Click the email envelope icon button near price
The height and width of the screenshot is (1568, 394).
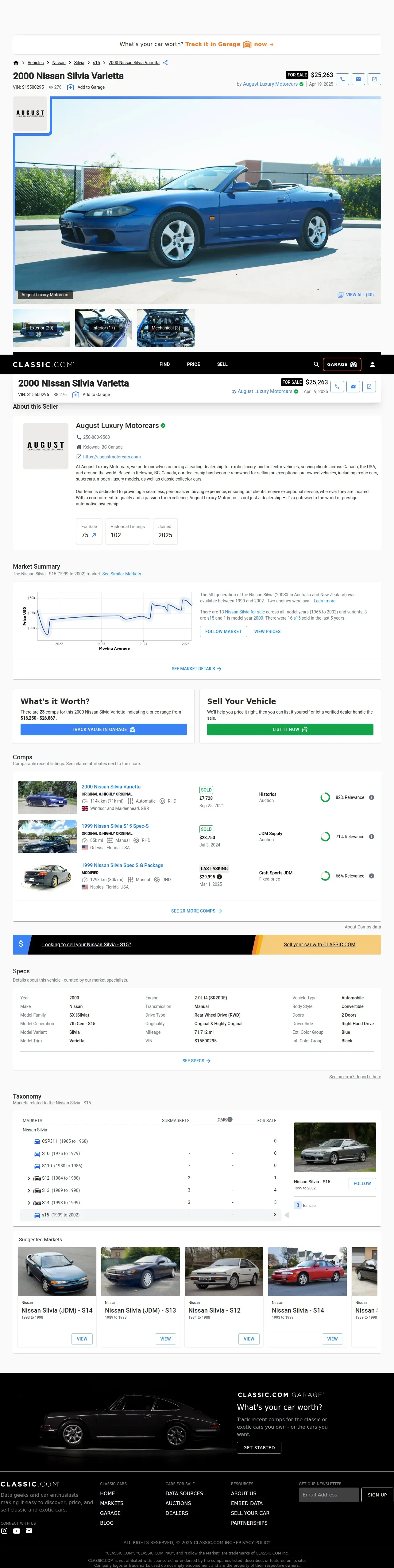pos(359,79)
